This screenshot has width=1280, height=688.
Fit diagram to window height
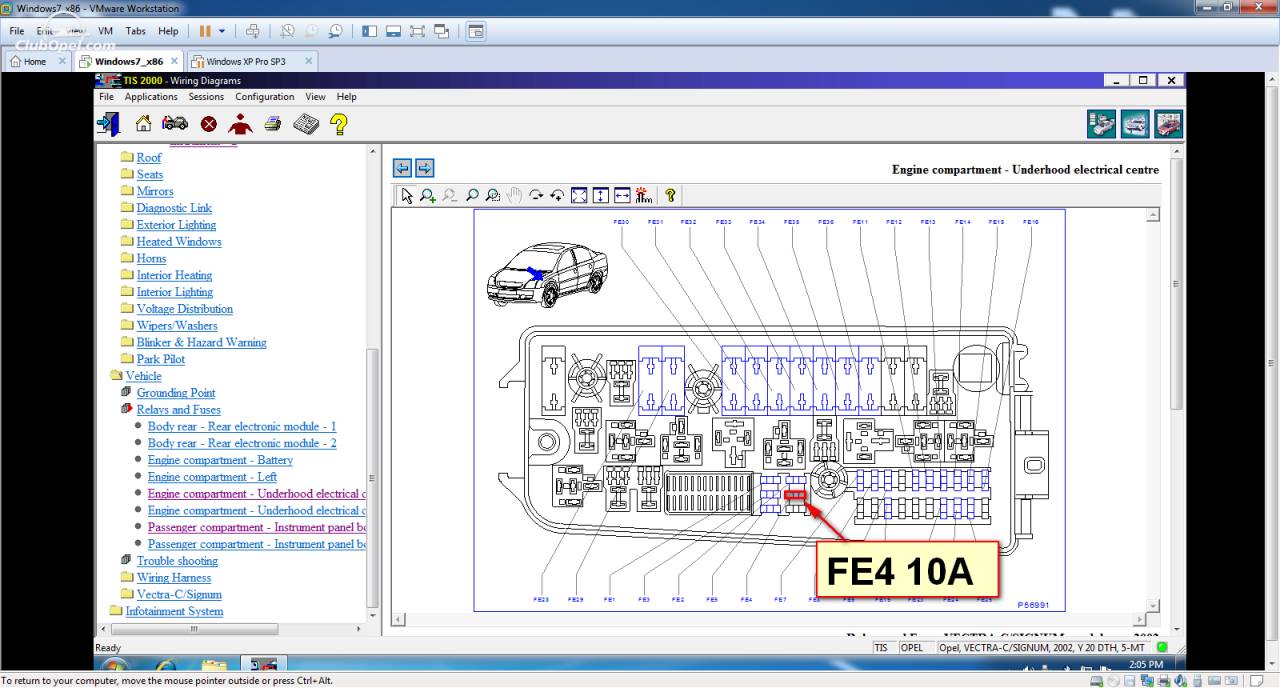tap(600, 196)
